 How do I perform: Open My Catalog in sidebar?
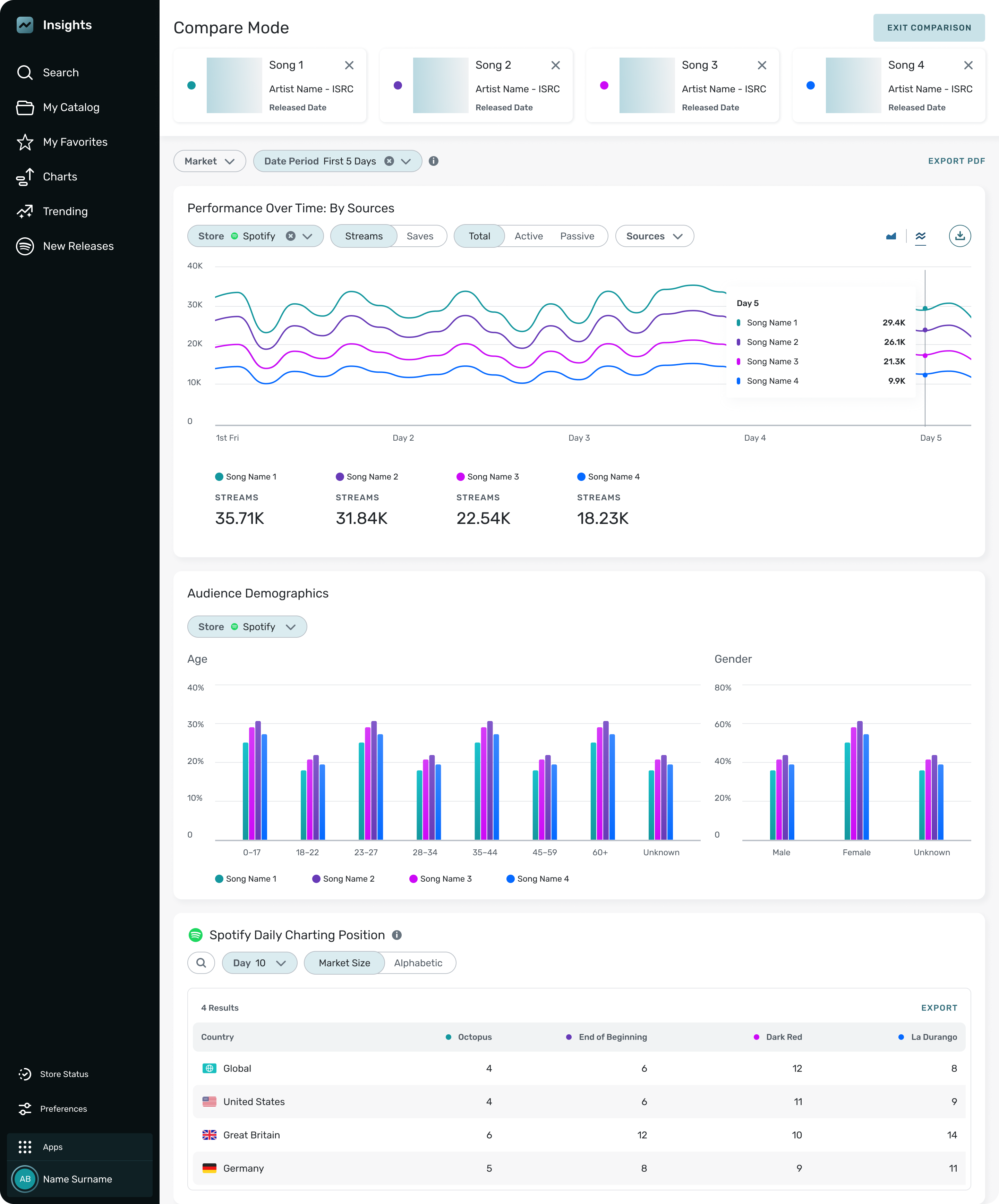(71, 107)
